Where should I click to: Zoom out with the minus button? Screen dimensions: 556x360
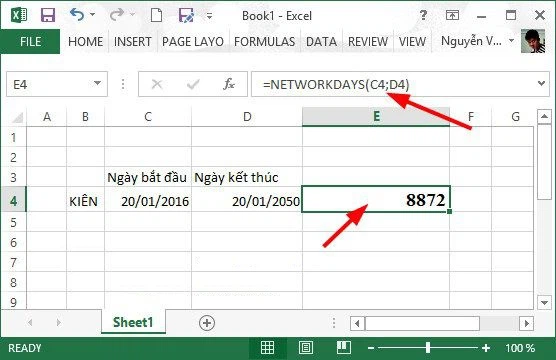pyautogui.click(x=371, y=348)
